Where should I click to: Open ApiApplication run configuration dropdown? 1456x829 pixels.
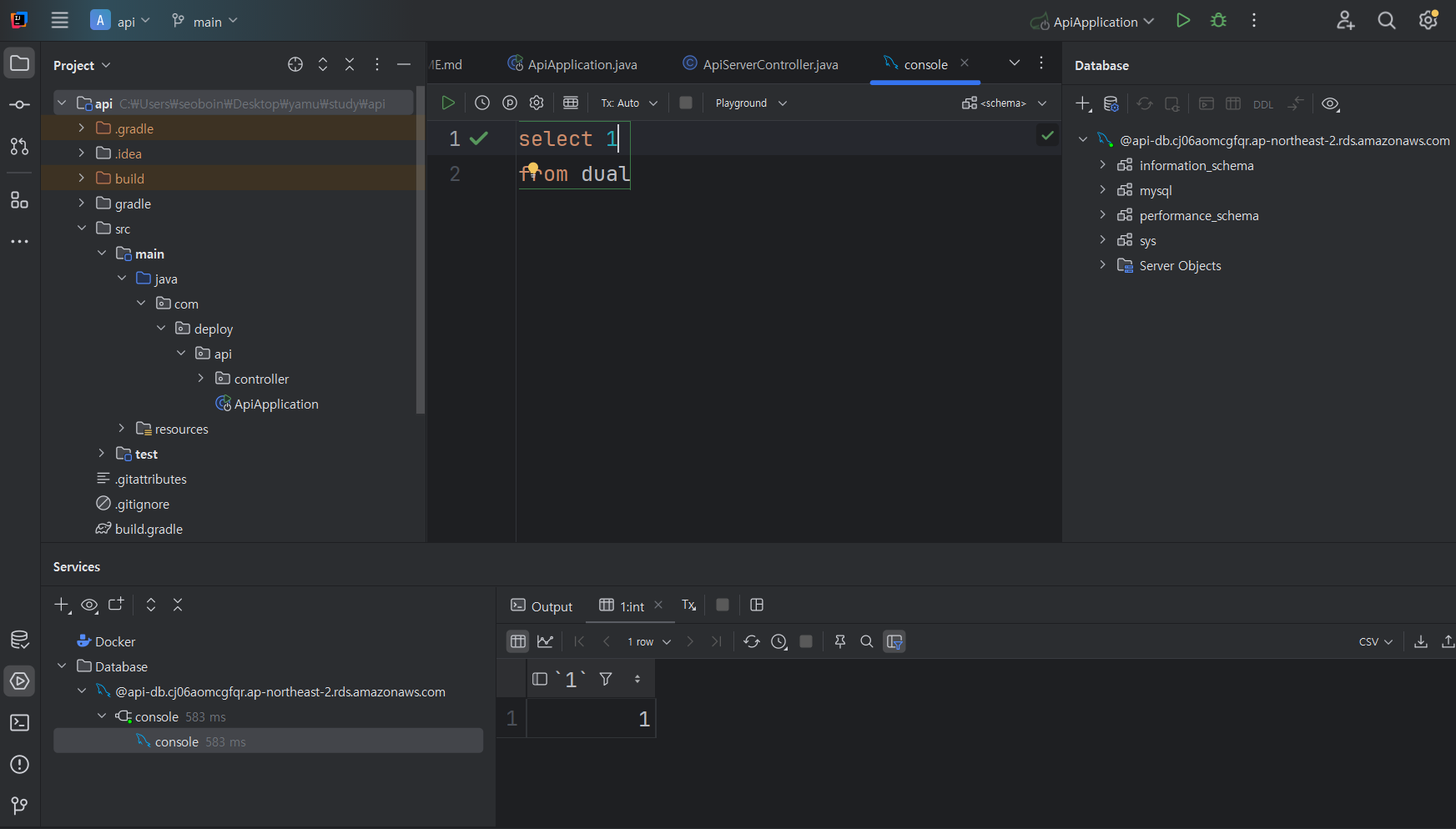click(1092, 22)
